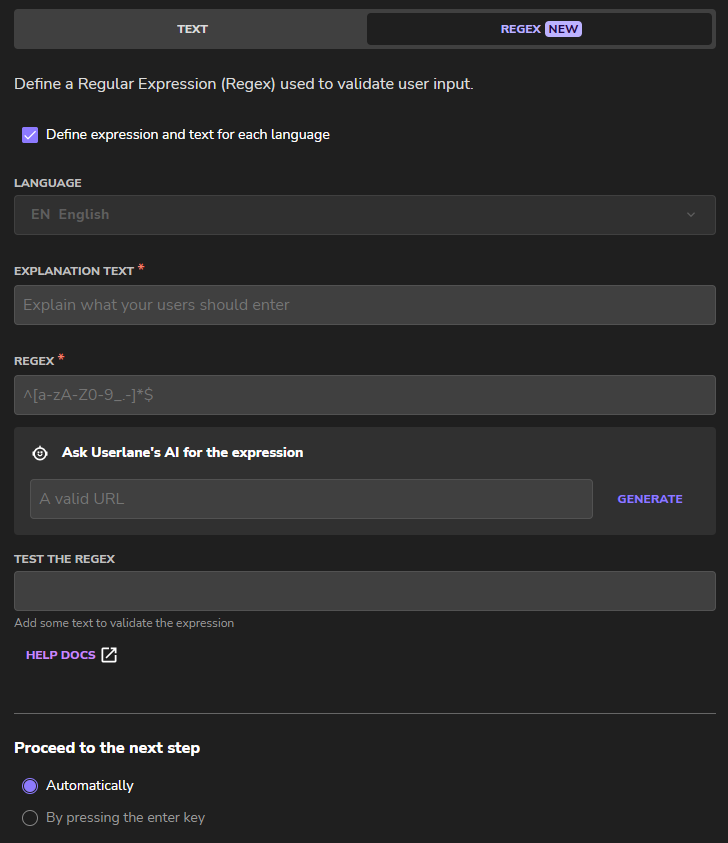Choose By pressing the enter key option
Viewport: 728px width, 843px height.
pos(30,818)
